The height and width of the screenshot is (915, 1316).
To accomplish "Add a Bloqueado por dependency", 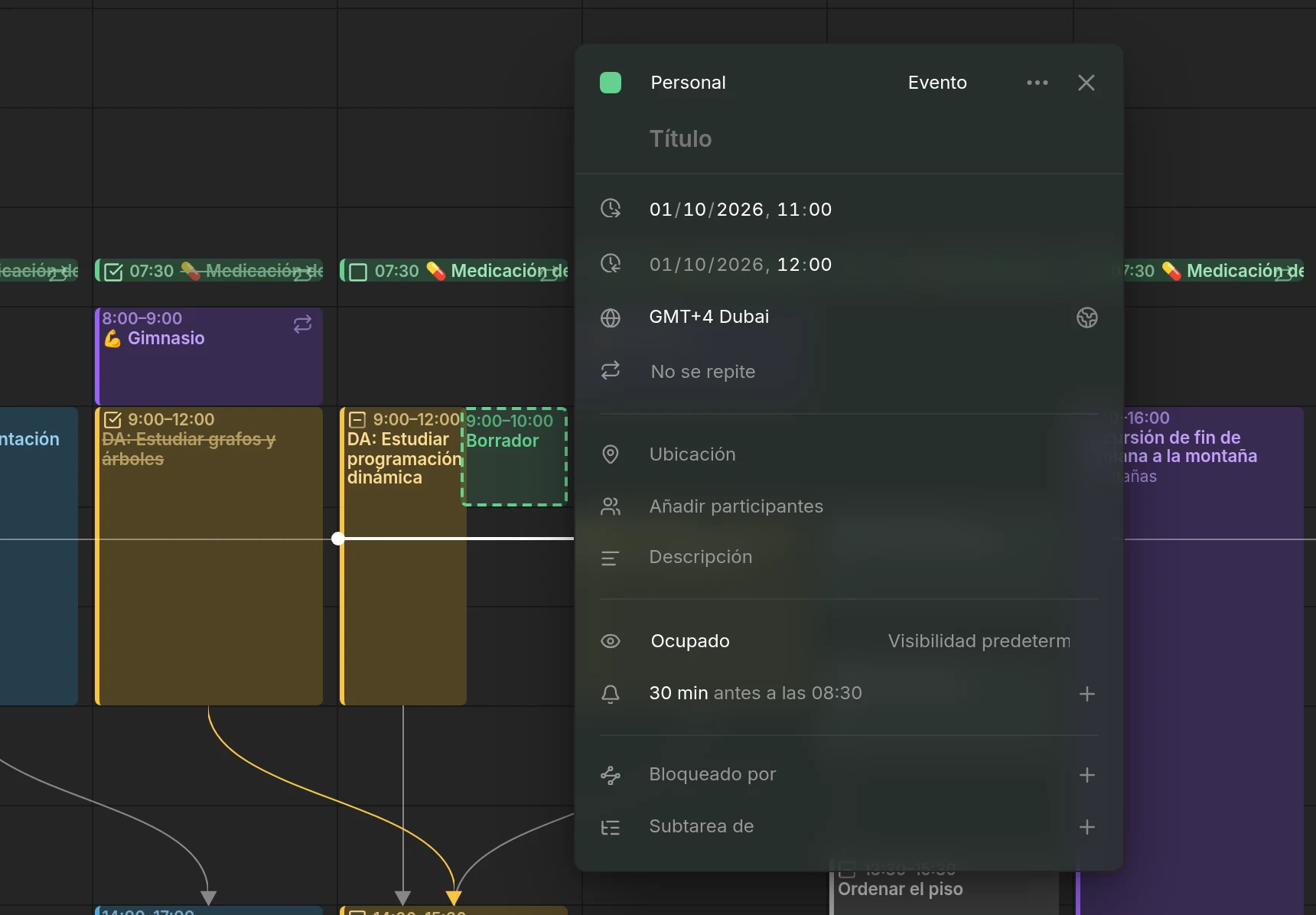I will point(1086,775).
